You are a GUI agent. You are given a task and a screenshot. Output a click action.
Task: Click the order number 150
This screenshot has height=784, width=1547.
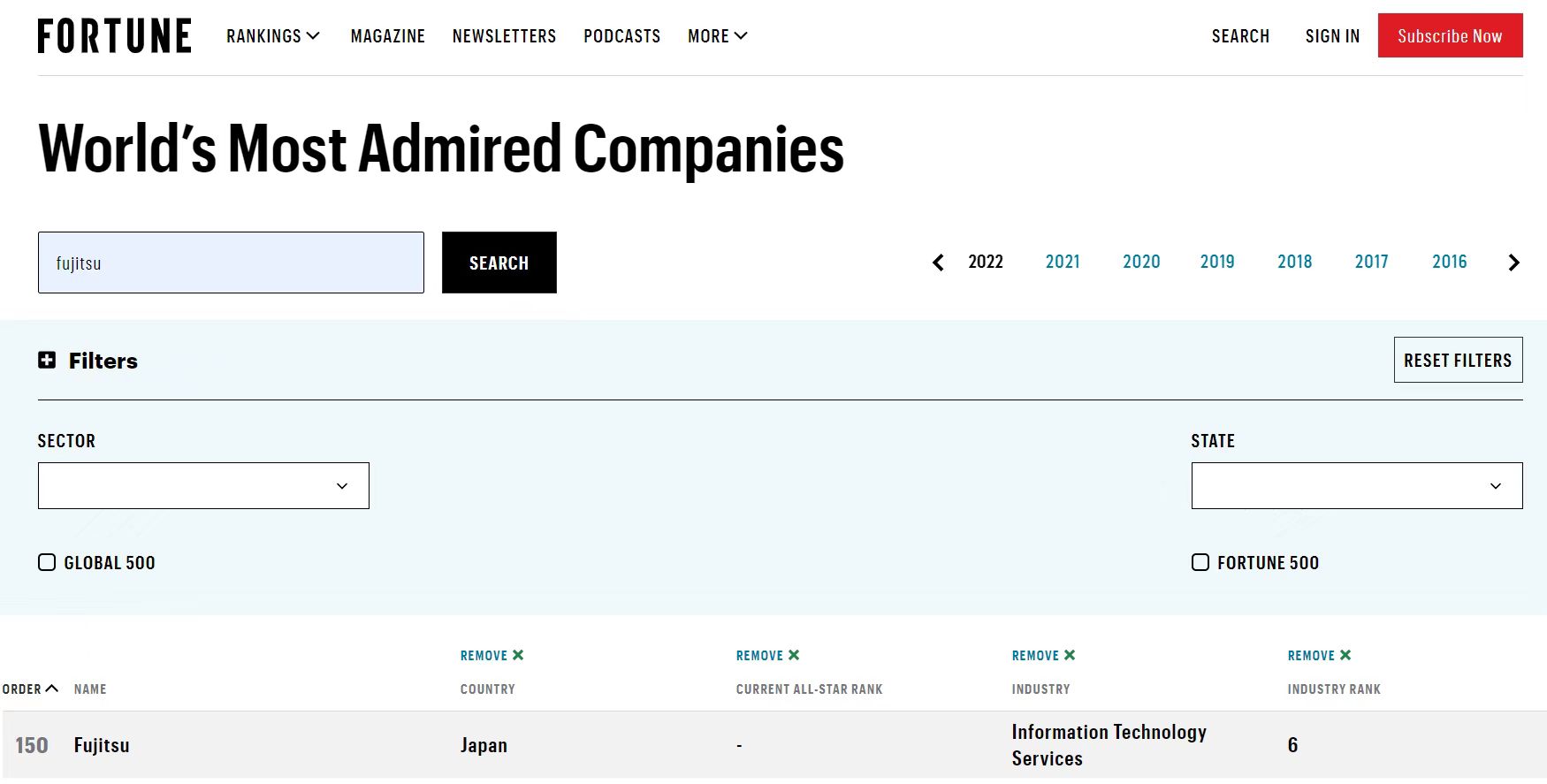pos(32,745)
